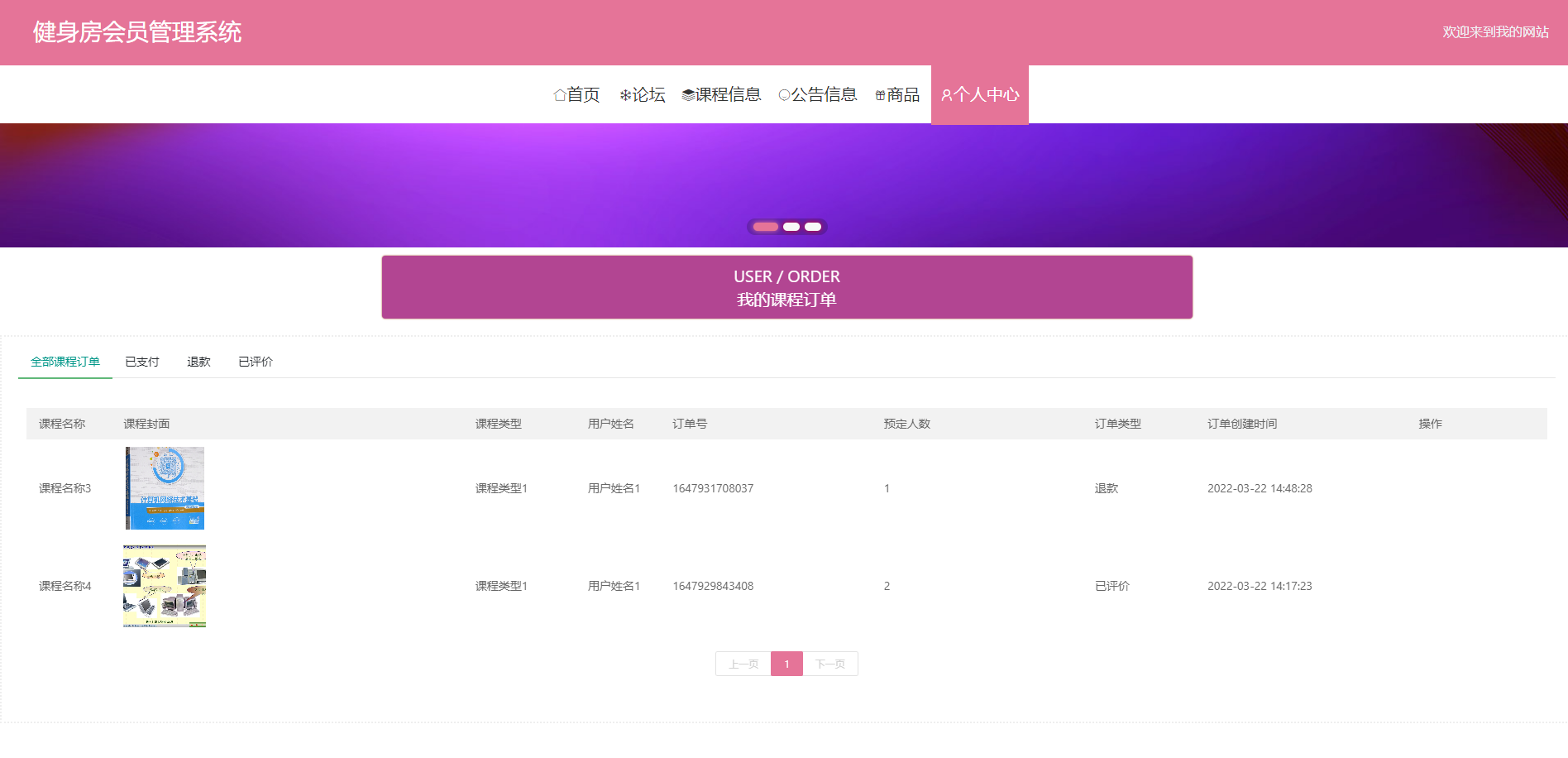Click 课程类型1 in the 课程名称3 row
This screenshot has width=1568, height=758.
(x=501, y=488)
